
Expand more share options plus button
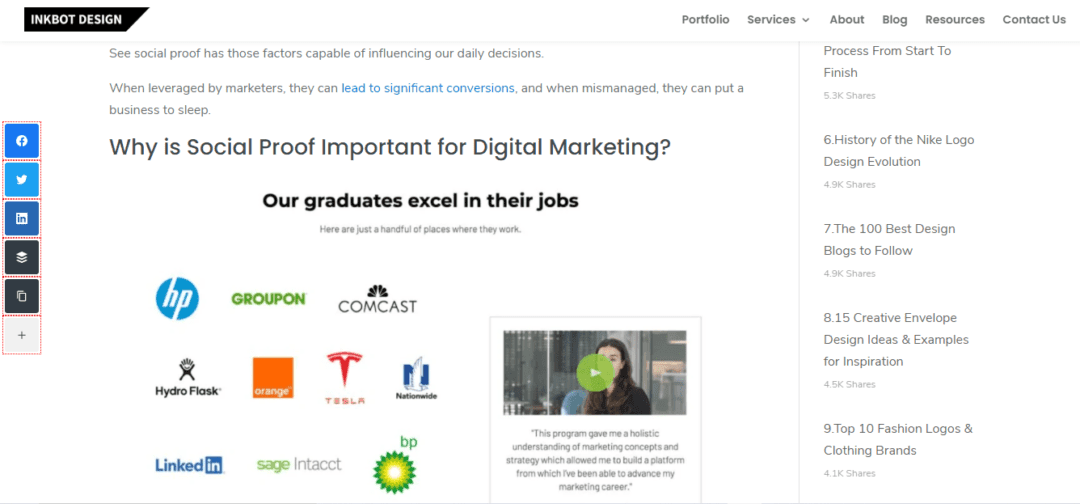tap(22, 335)
